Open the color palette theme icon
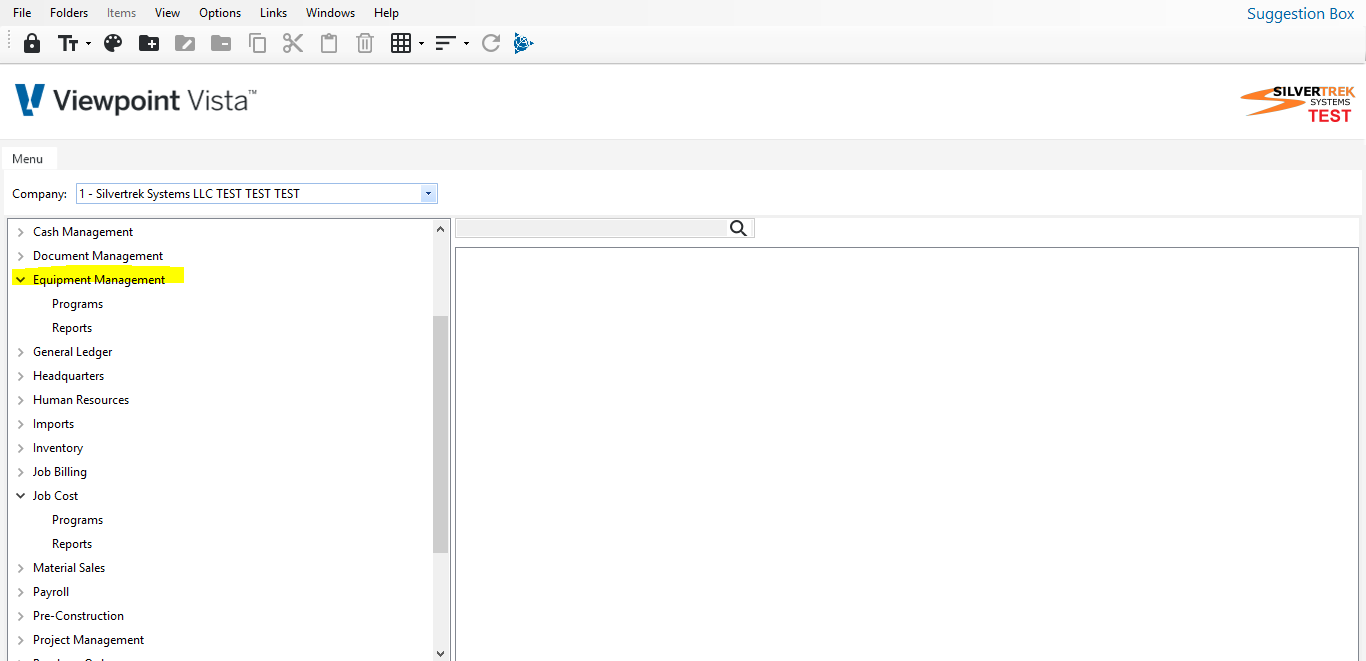The width and height of the screenshot is (1366, 661). coord(113,43)
